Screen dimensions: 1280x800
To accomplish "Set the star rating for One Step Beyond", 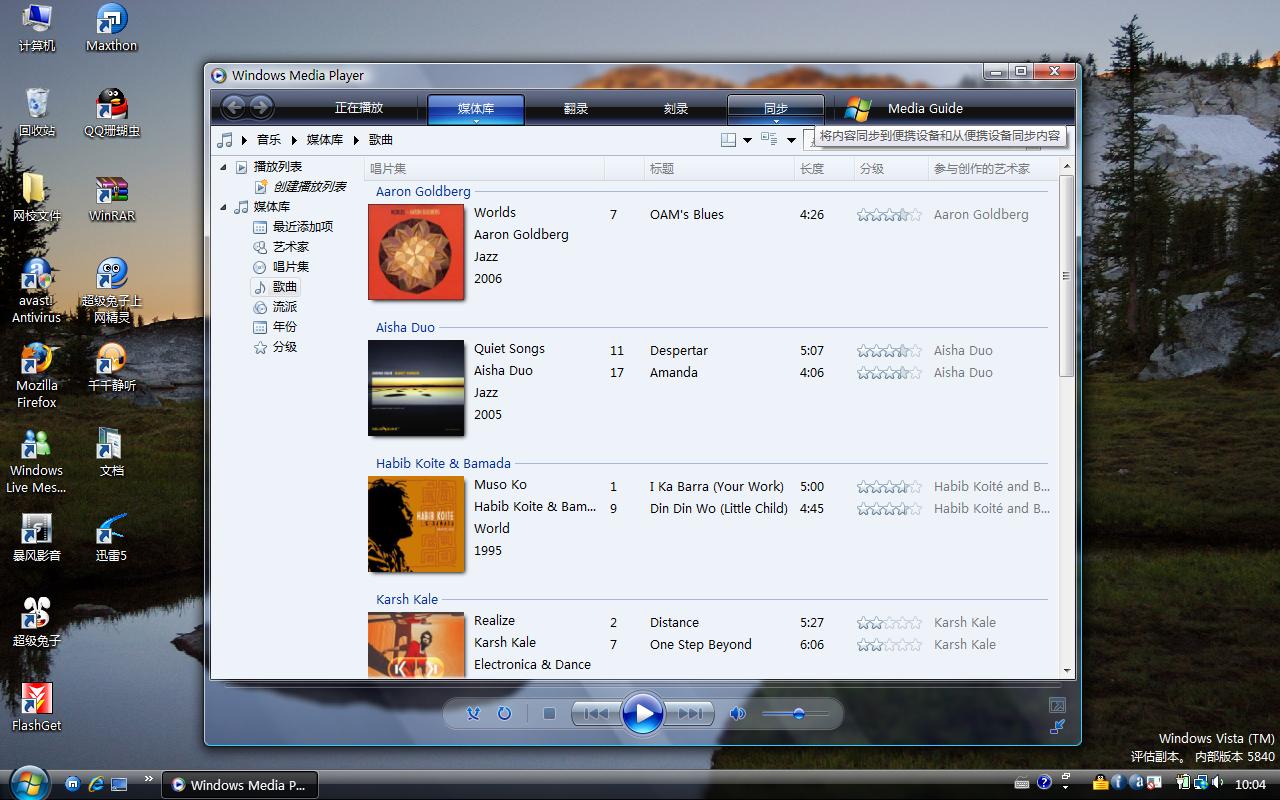I will click(x=889, y=644).
